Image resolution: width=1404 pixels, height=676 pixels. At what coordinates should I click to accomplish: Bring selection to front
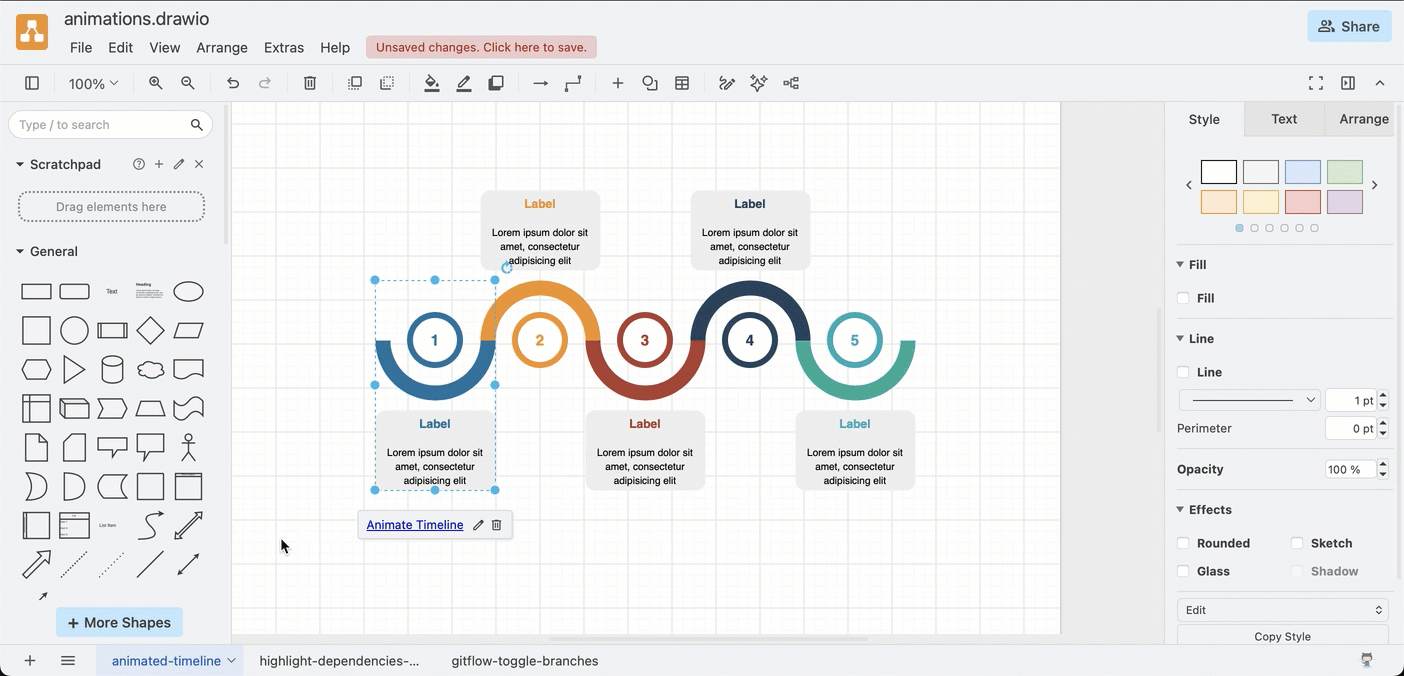click(x=355, y=84)
